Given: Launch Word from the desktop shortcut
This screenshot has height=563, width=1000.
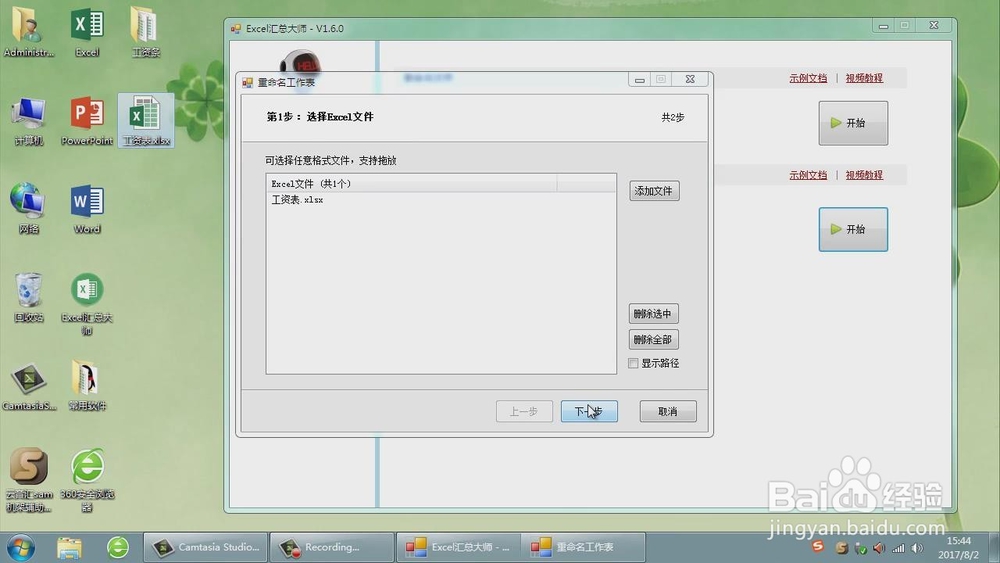Looking at the screenshot, I should click(87, 208).
